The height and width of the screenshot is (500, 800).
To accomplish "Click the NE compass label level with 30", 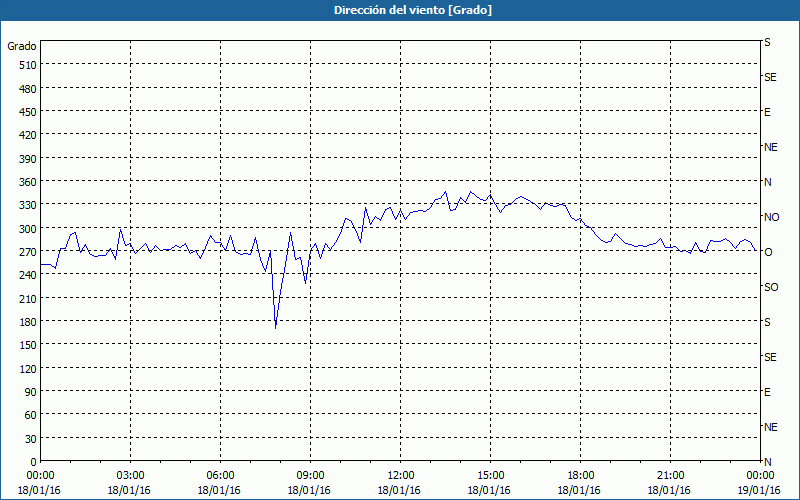I will (x=771, y=427).
